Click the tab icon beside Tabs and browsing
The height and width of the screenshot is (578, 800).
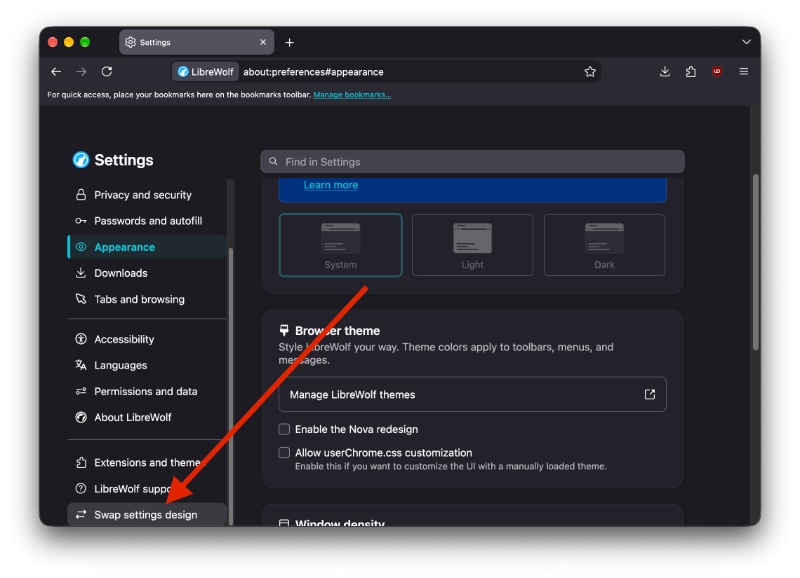pos(81,298)
